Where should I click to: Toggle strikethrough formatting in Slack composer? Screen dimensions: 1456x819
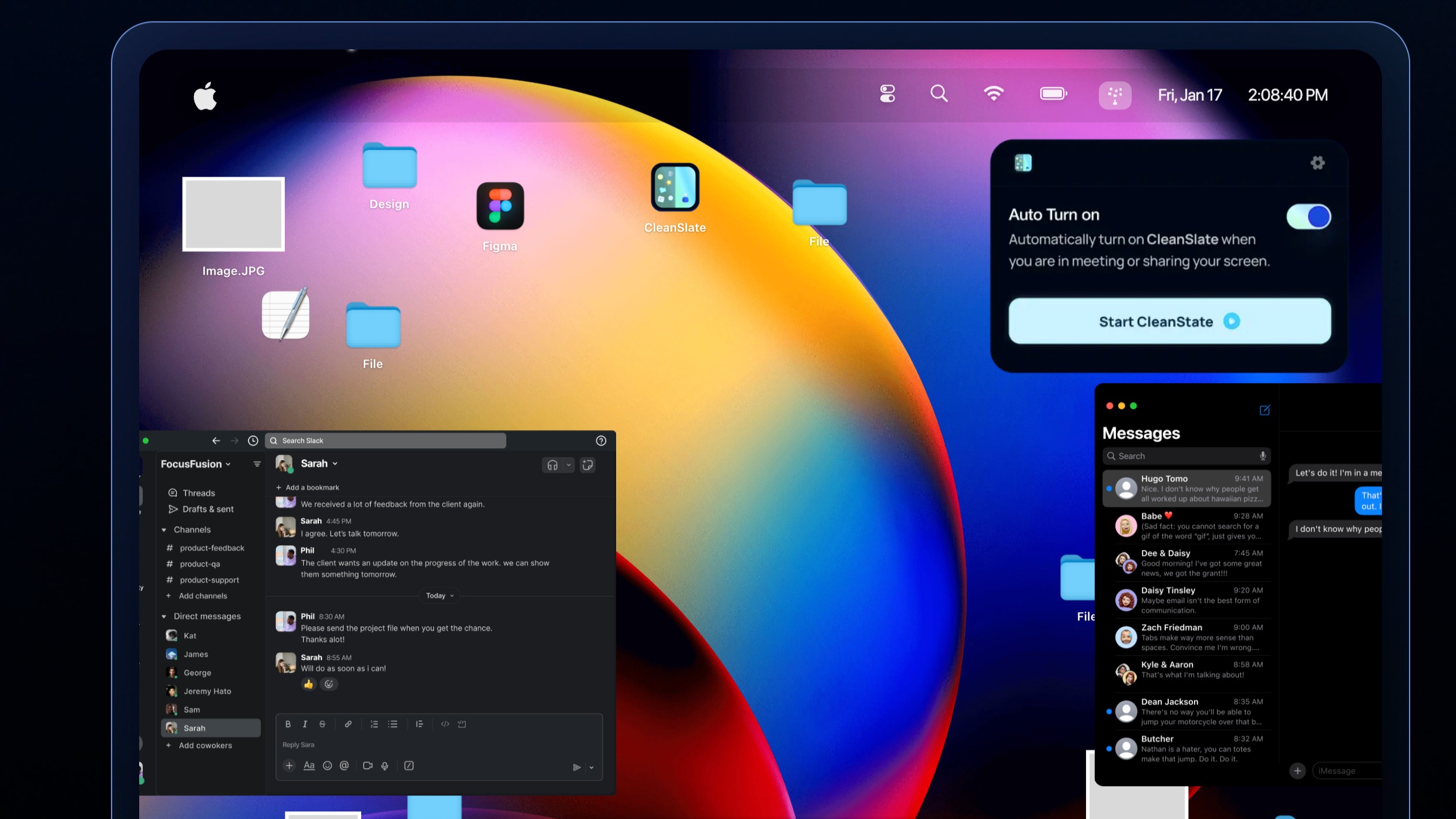pos(322,724)
